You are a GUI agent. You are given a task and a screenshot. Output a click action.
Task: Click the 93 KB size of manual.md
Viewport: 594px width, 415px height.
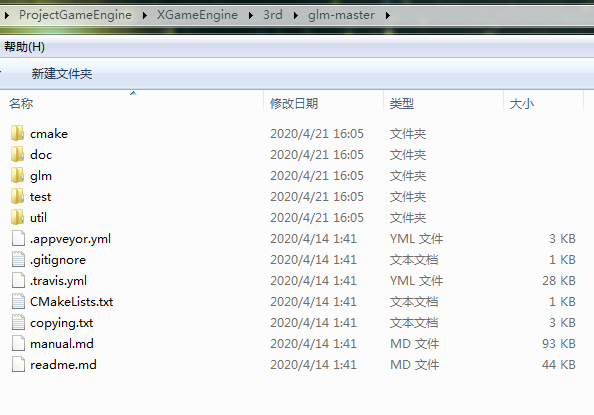pyautogui.click(x=559, y=343)
